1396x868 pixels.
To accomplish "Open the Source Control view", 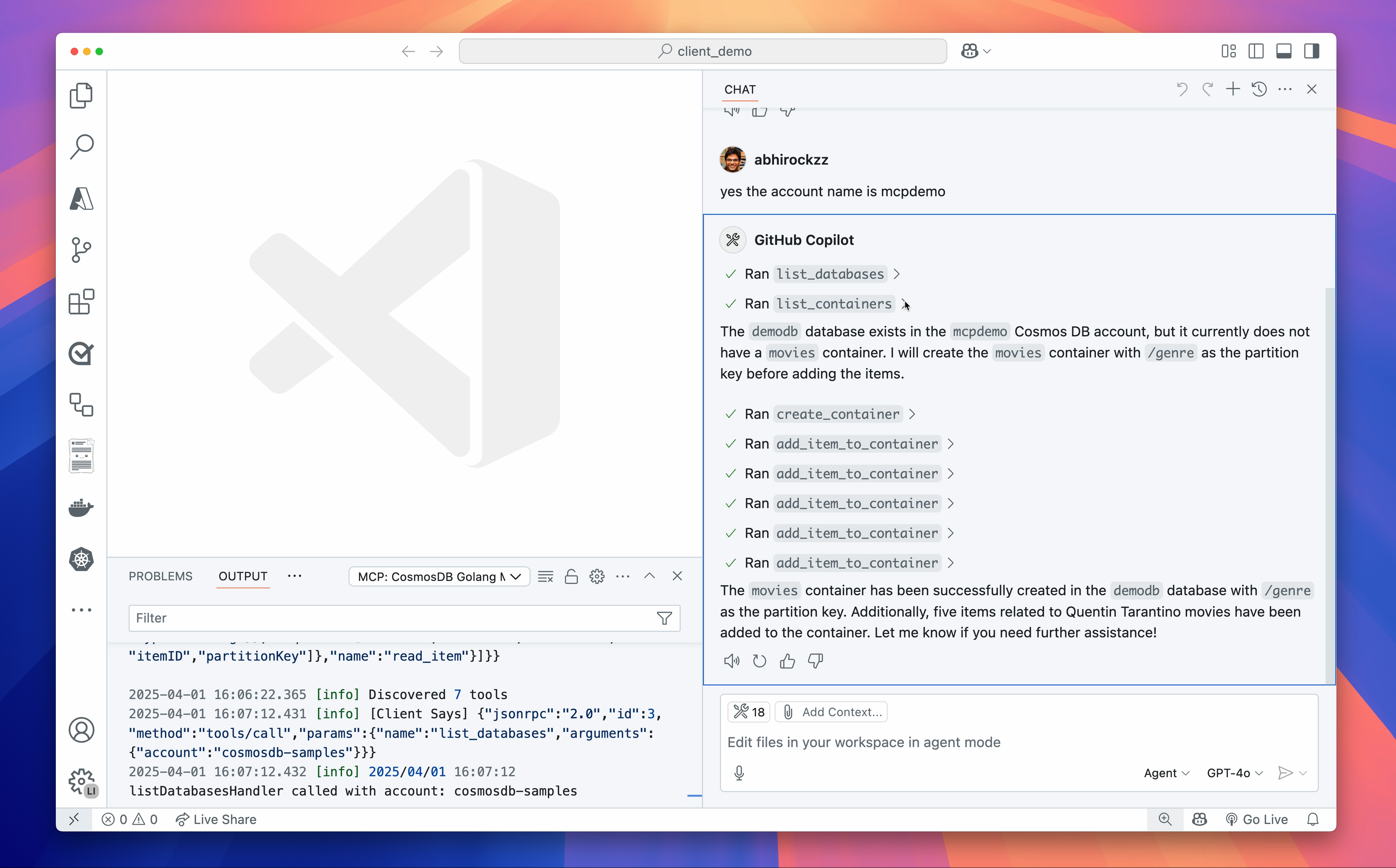I will pos(81,250).
